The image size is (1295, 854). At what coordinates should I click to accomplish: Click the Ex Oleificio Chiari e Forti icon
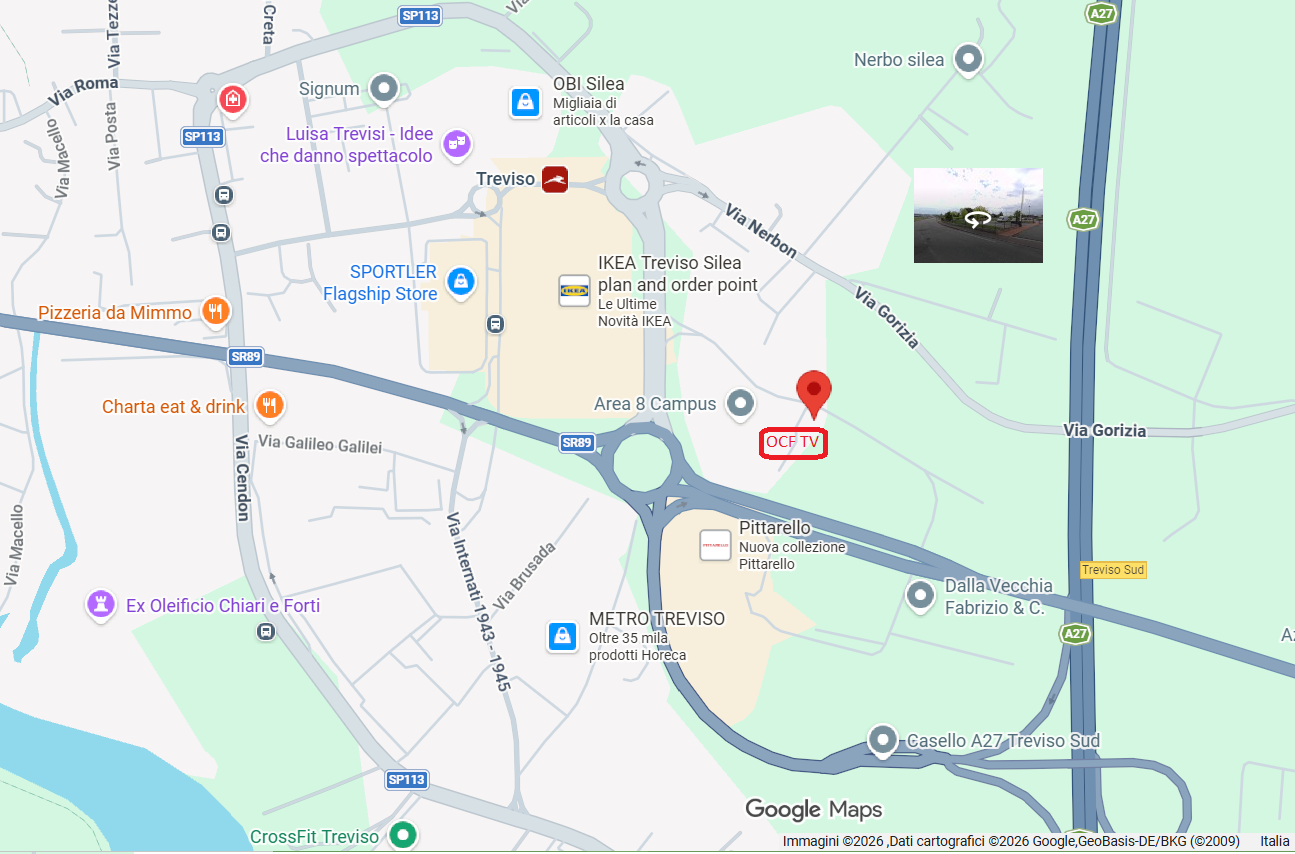[100, 605]
